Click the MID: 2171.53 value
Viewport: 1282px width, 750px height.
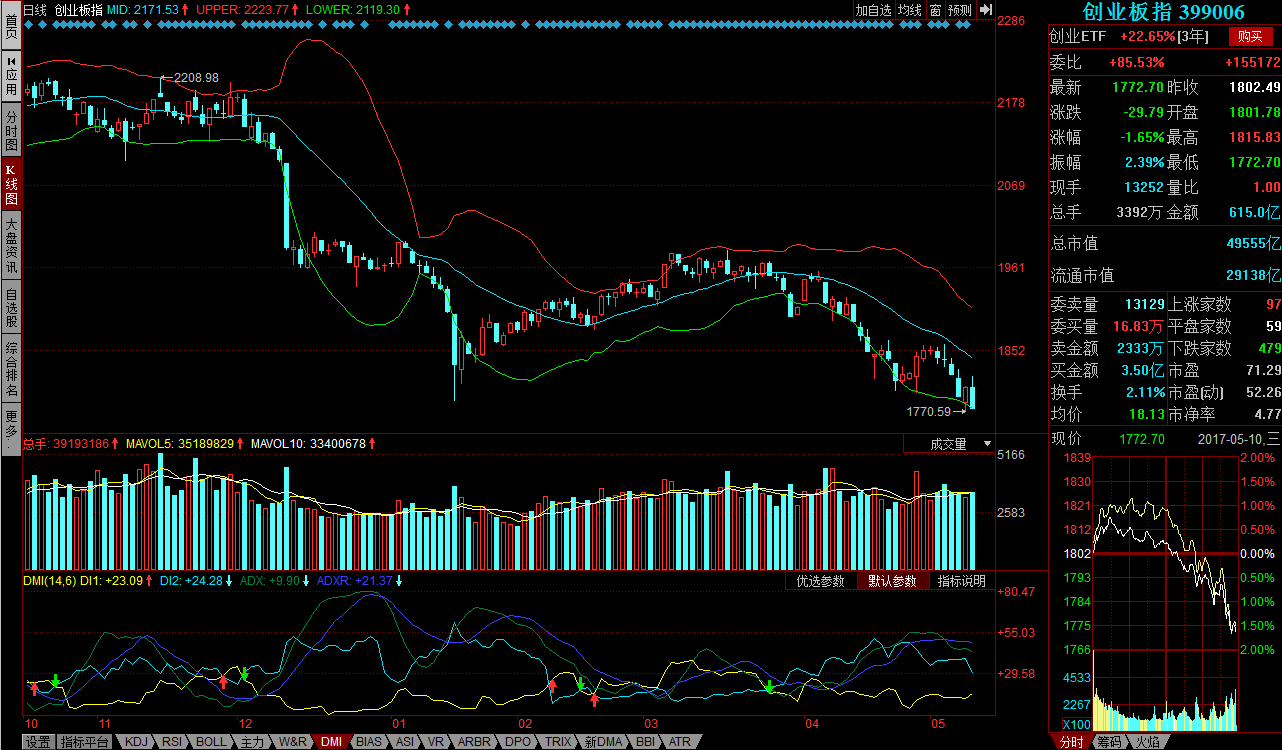143,9
